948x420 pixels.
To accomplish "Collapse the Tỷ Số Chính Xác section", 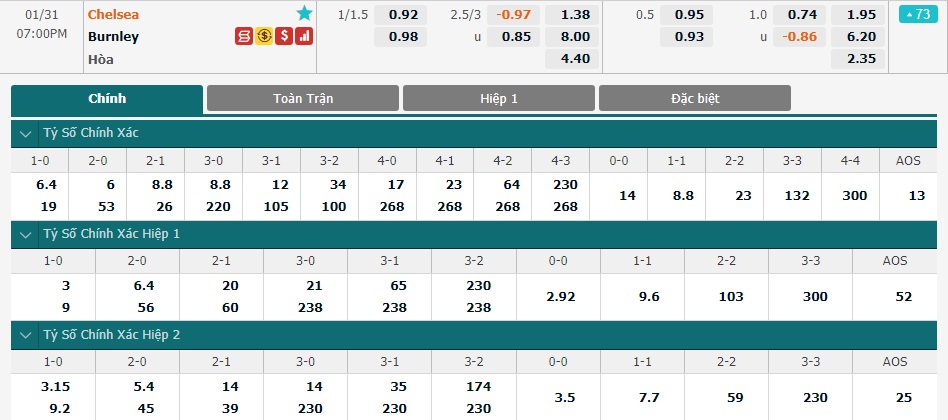I will 25,134.
